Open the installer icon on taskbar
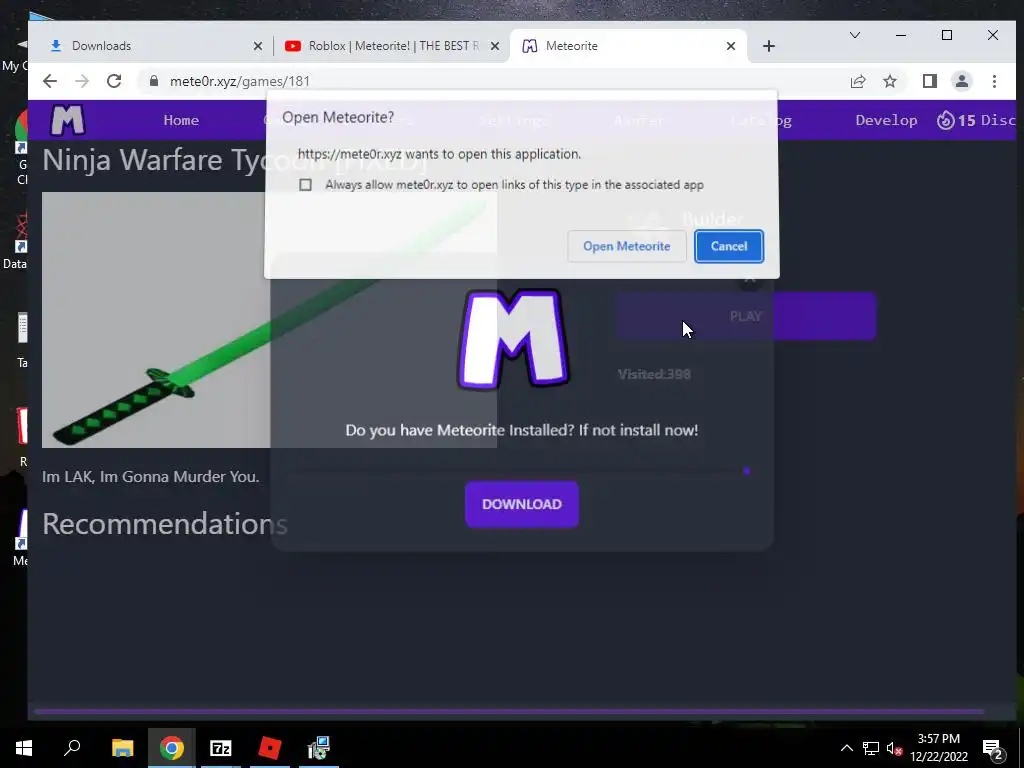 tap(319, 748)
